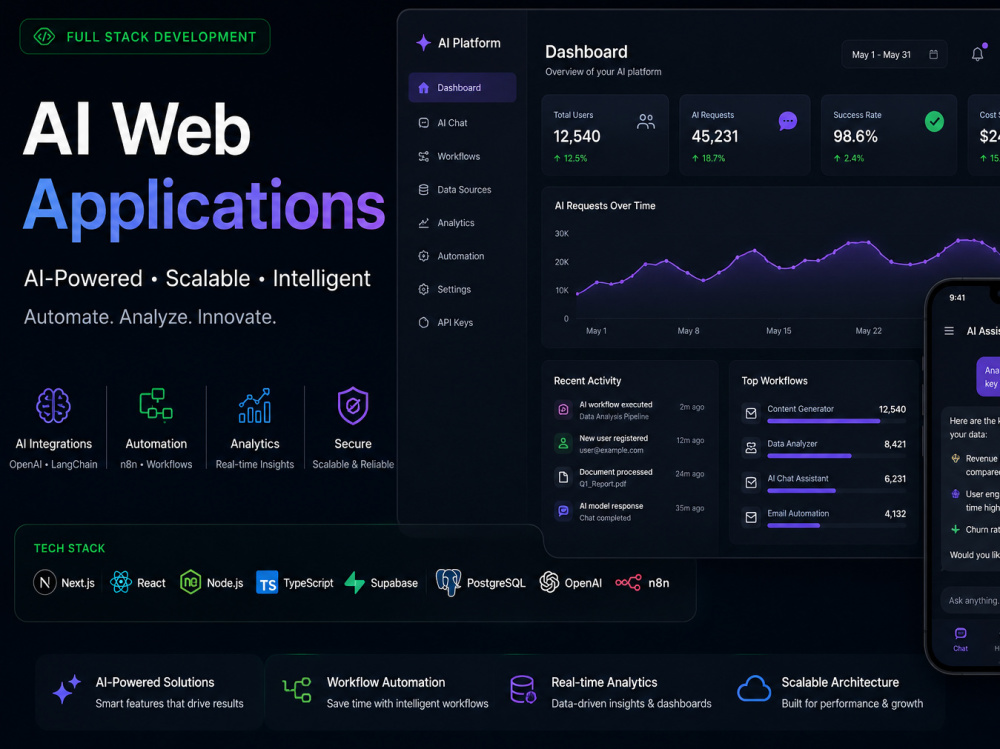Click the Full Stack Development badge
The image size is (1000, 749).
(x=145, y=37)
